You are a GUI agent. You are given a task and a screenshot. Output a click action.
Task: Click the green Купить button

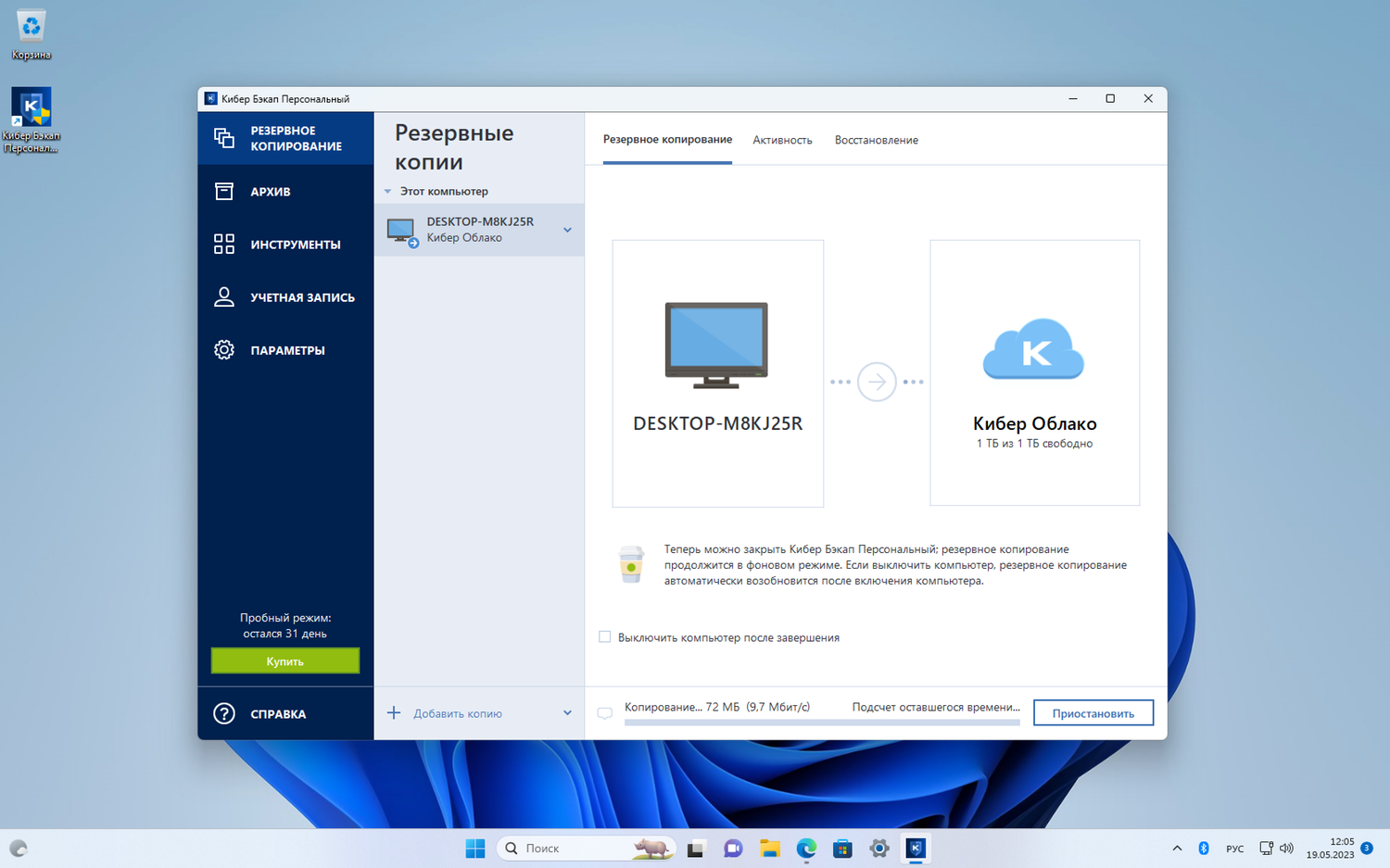(x=285, y=661)
